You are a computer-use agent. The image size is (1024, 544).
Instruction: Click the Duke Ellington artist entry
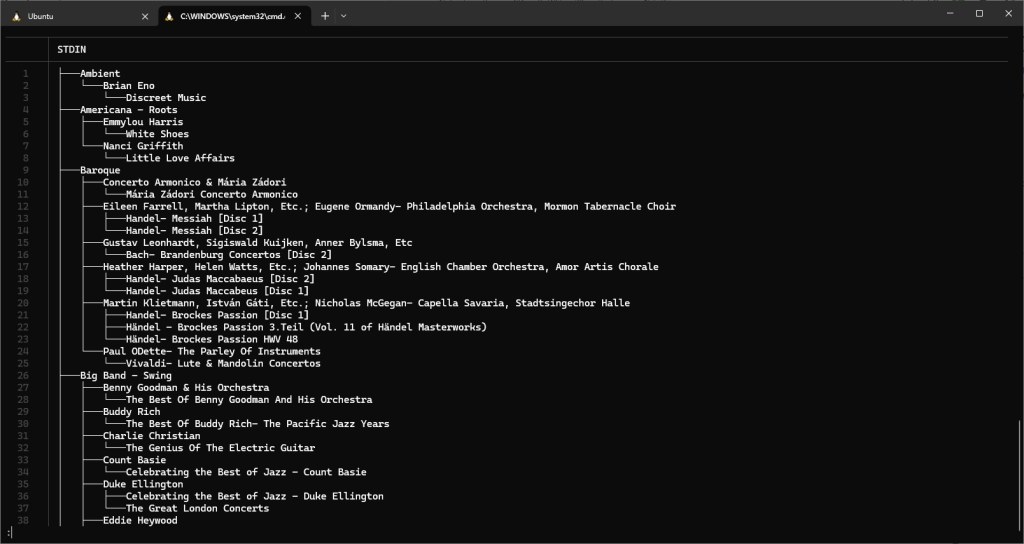coord(142,484)
